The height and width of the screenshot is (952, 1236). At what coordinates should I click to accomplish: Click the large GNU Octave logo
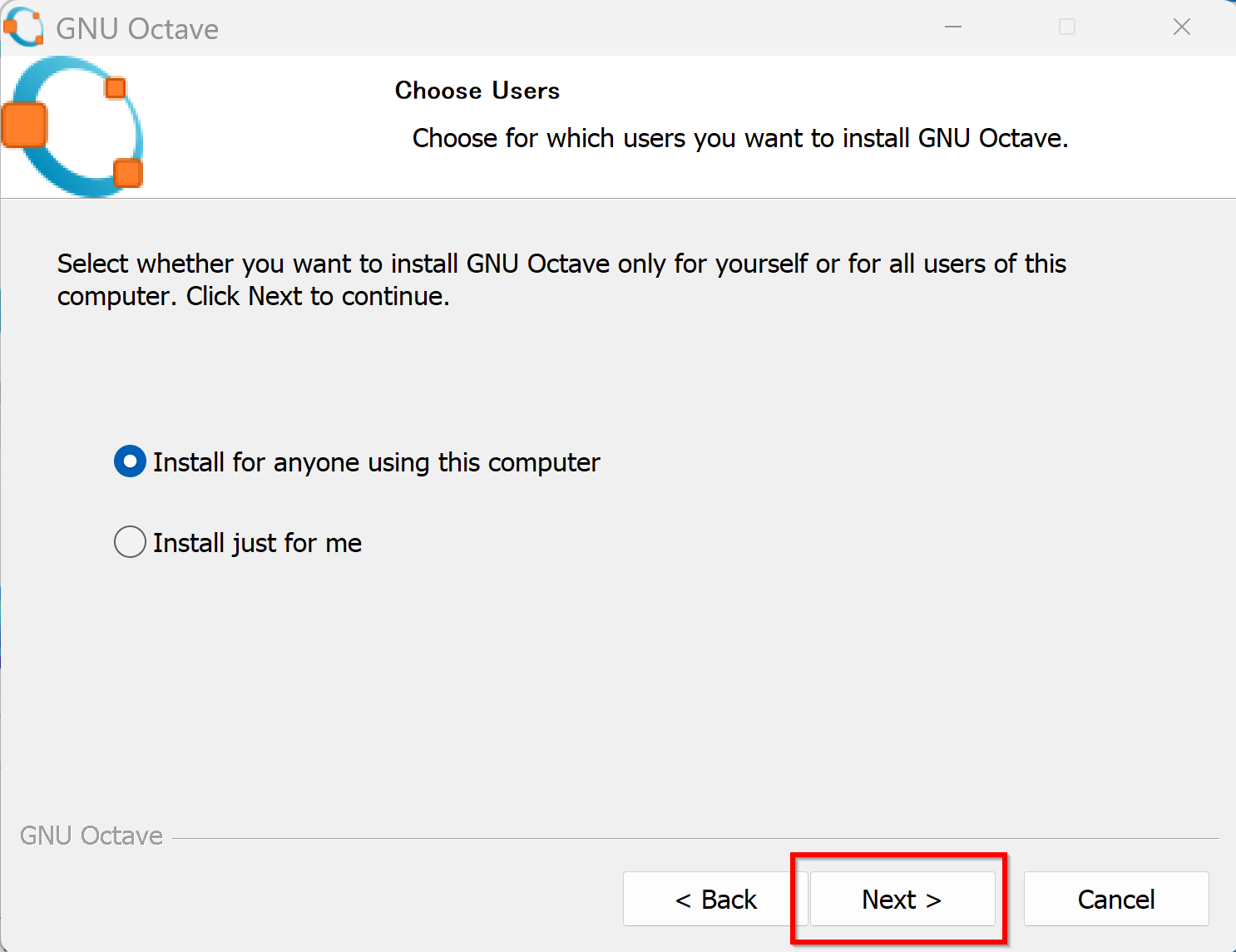[x=75, y=127]
